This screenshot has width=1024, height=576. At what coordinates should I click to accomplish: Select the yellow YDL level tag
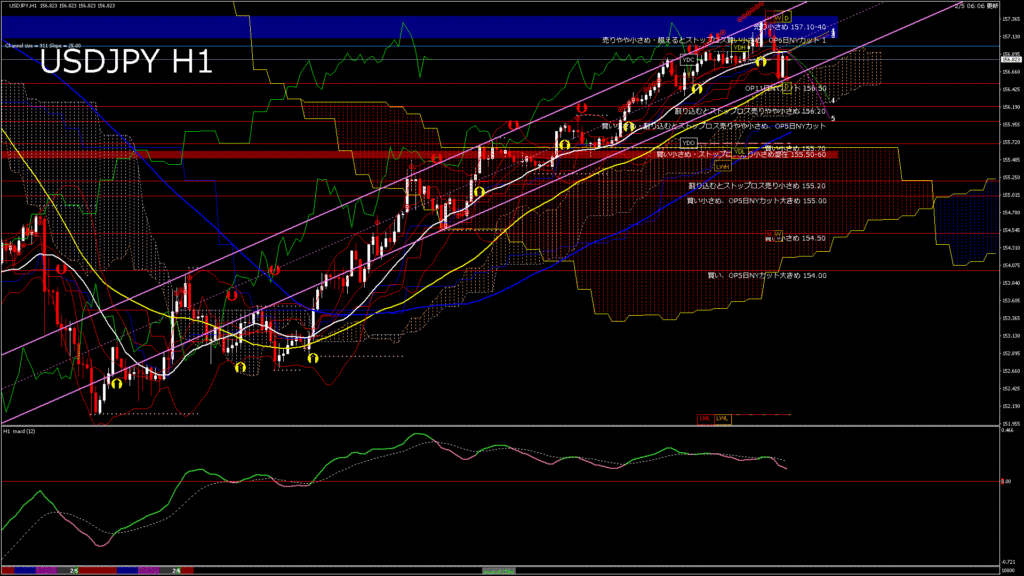(x=740, y=152)
